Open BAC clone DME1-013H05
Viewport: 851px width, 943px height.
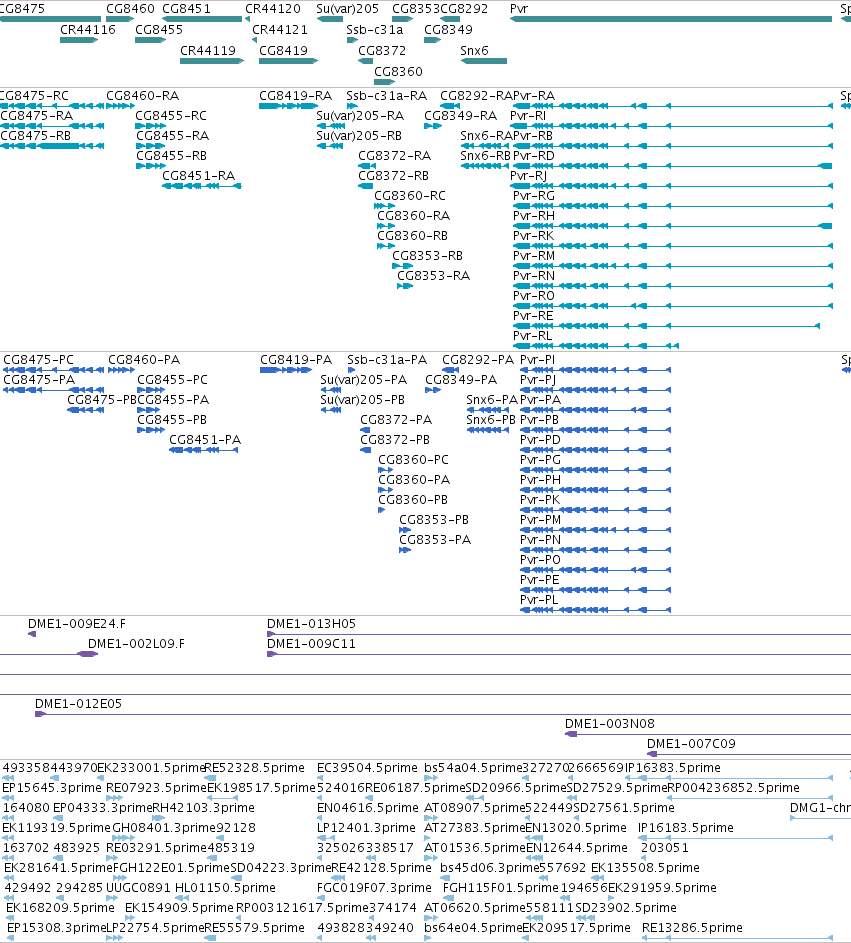pyautogui.click(x=559, y=634)
